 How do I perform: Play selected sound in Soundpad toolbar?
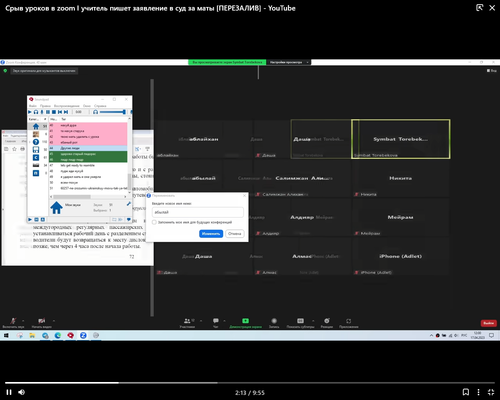(30, 112)
